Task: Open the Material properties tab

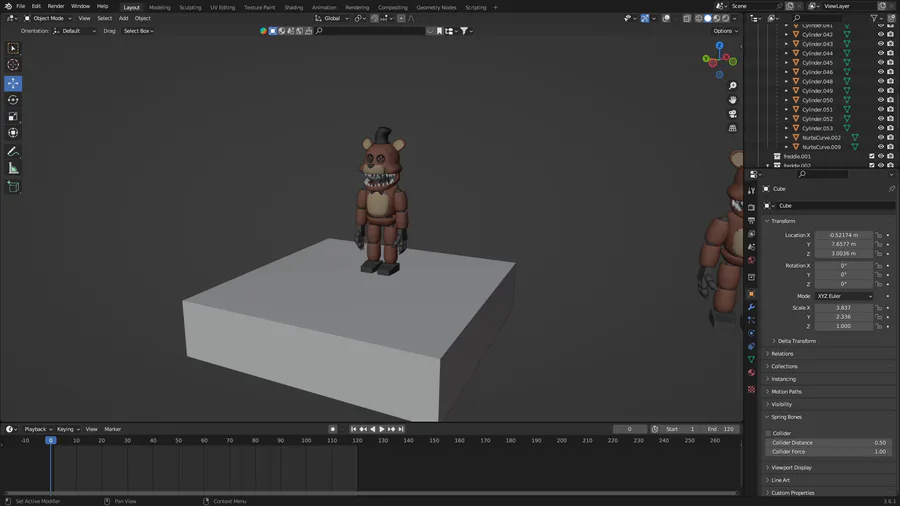Action: [751, 373]
